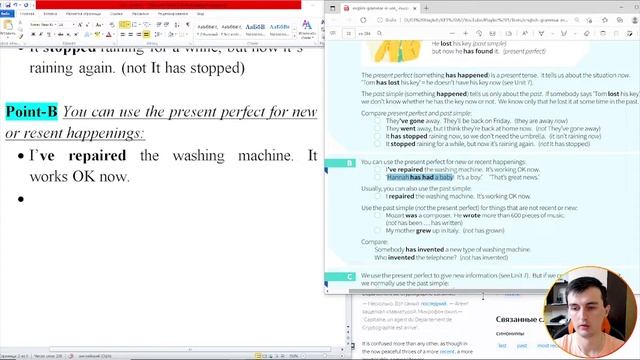Toggle underline formatting in Word
The width and height of the screenshot is (640, 360).
click(x=49, y=35)
